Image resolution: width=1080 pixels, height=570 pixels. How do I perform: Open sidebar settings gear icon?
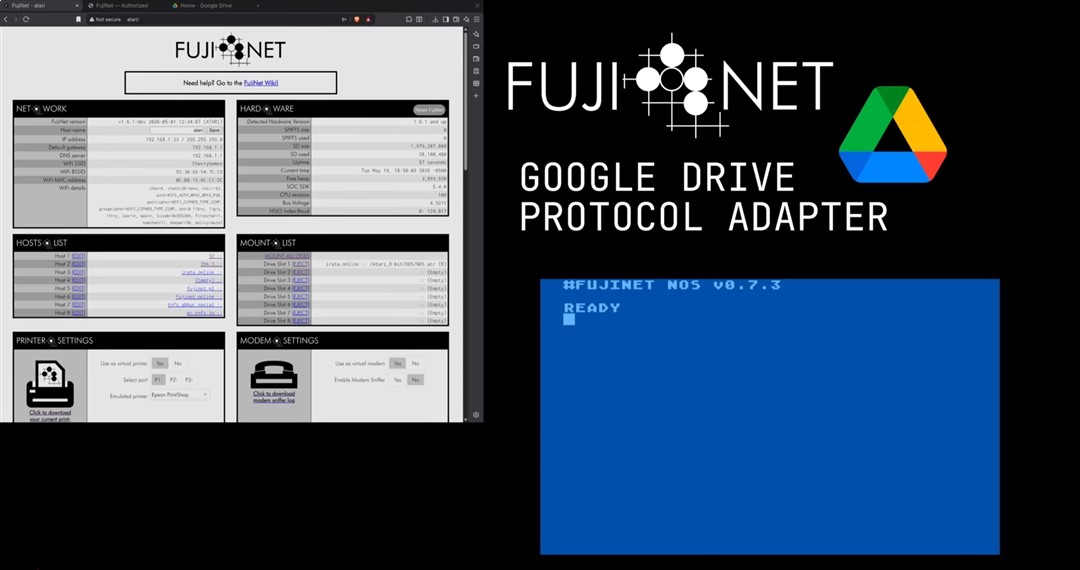pyautogui.click(x=476, y=415)
